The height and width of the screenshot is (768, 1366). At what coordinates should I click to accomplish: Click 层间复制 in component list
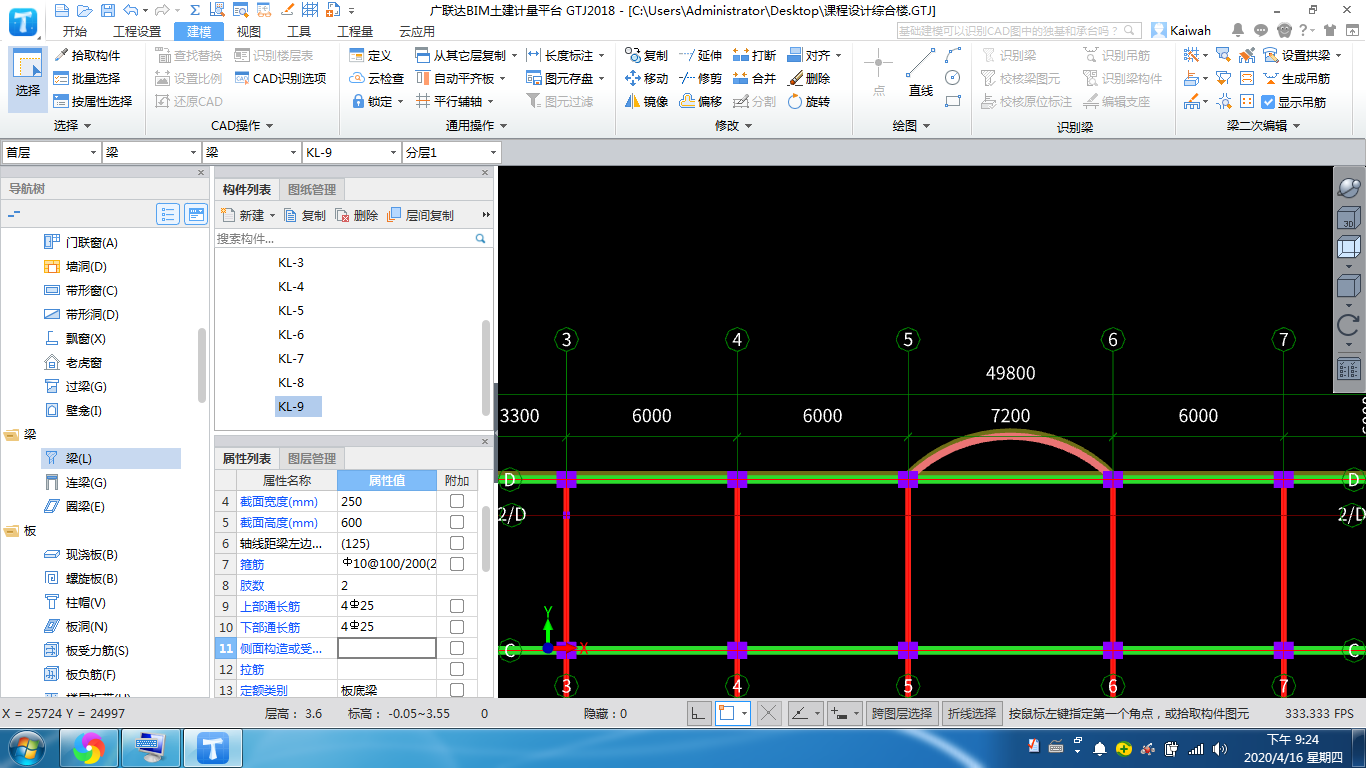click(420, 215)
